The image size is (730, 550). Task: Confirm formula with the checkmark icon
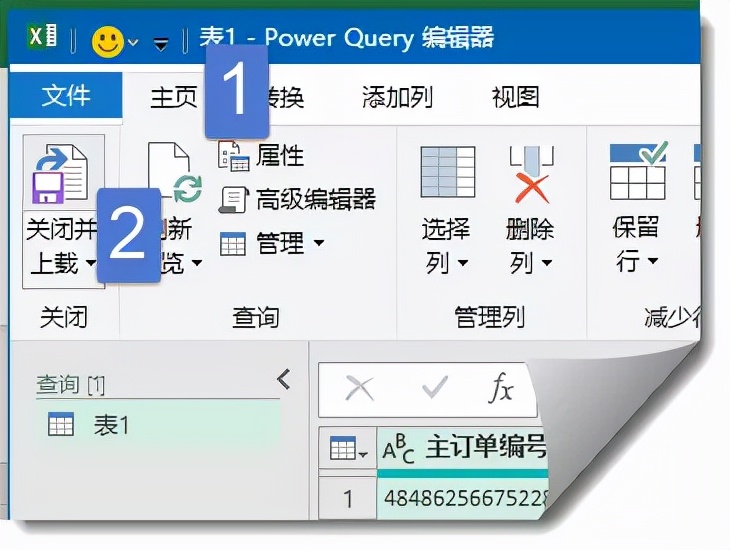coord(434,387)
